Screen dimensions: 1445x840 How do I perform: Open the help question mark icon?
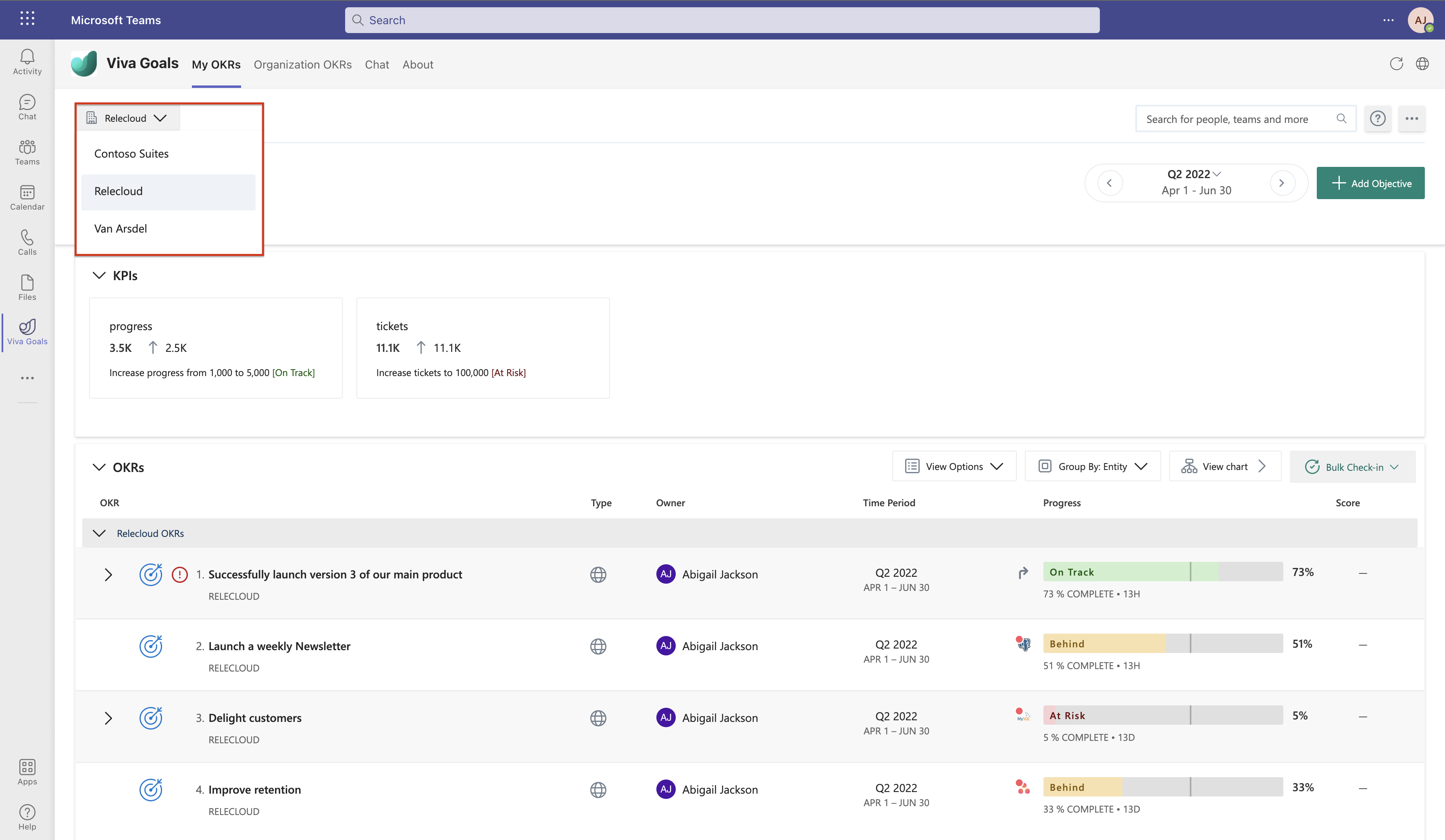(1377, 119)
